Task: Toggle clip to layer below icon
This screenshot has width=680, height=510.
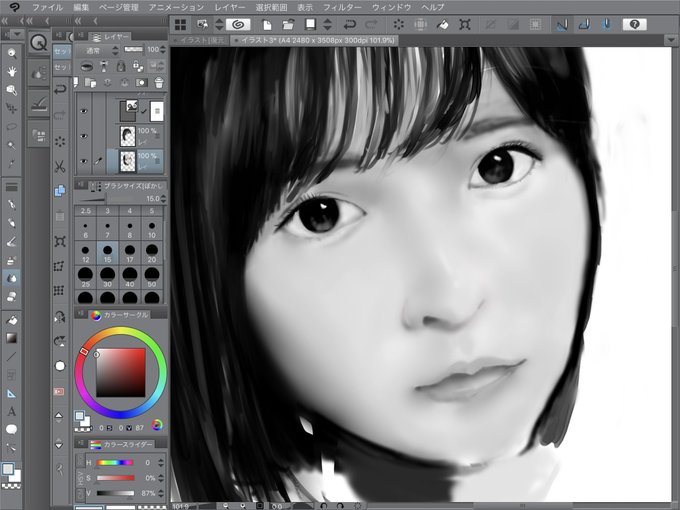Action: [x=87, y=67]
